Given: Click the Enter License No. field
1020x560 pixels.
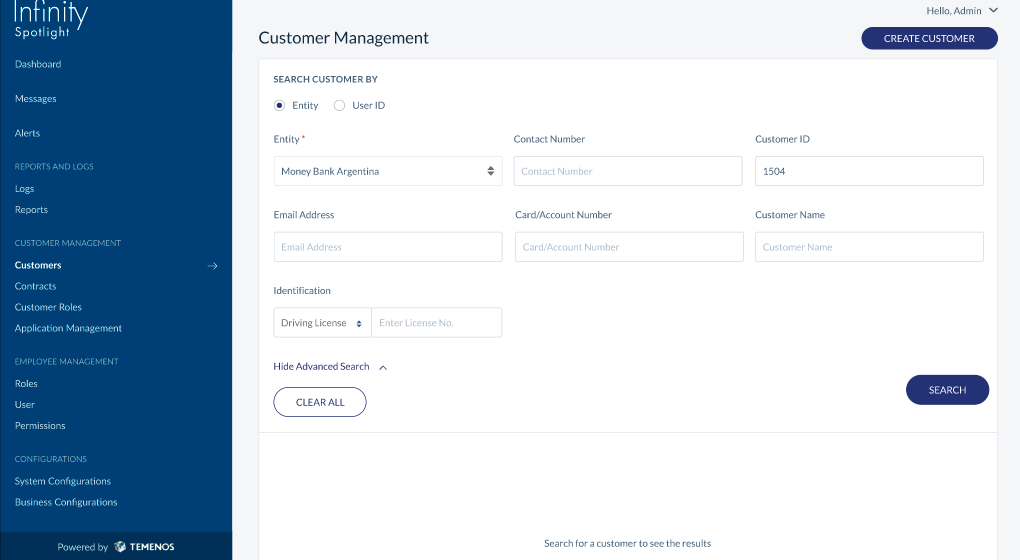Looking at the screenshot, I should click(x=436, y=323).
